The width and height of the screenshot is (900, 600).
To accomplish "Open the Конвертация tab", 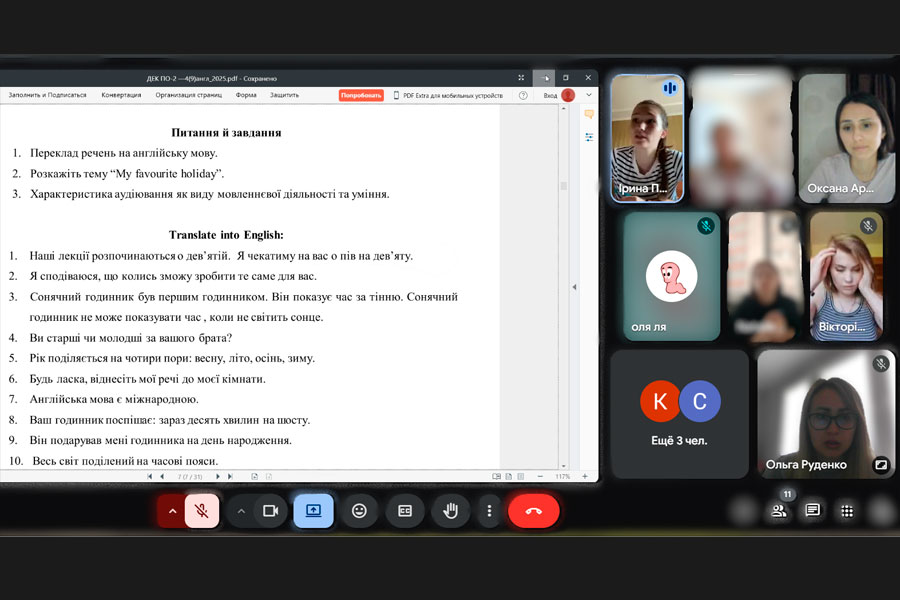I will 121,95.
